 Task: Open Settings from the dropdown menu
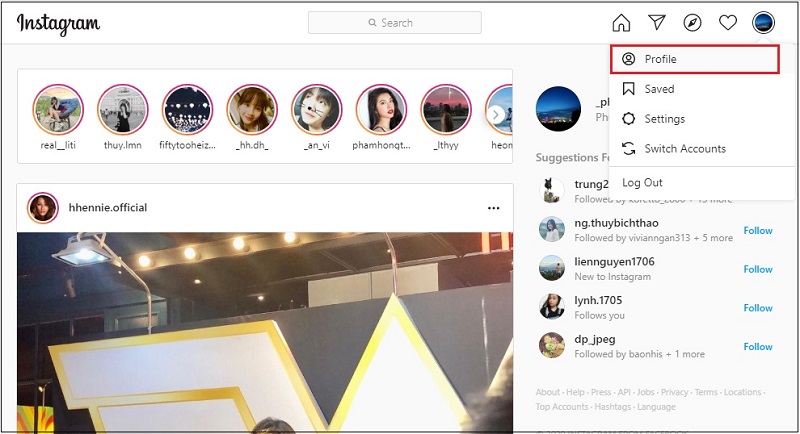(x=664, y=119)
